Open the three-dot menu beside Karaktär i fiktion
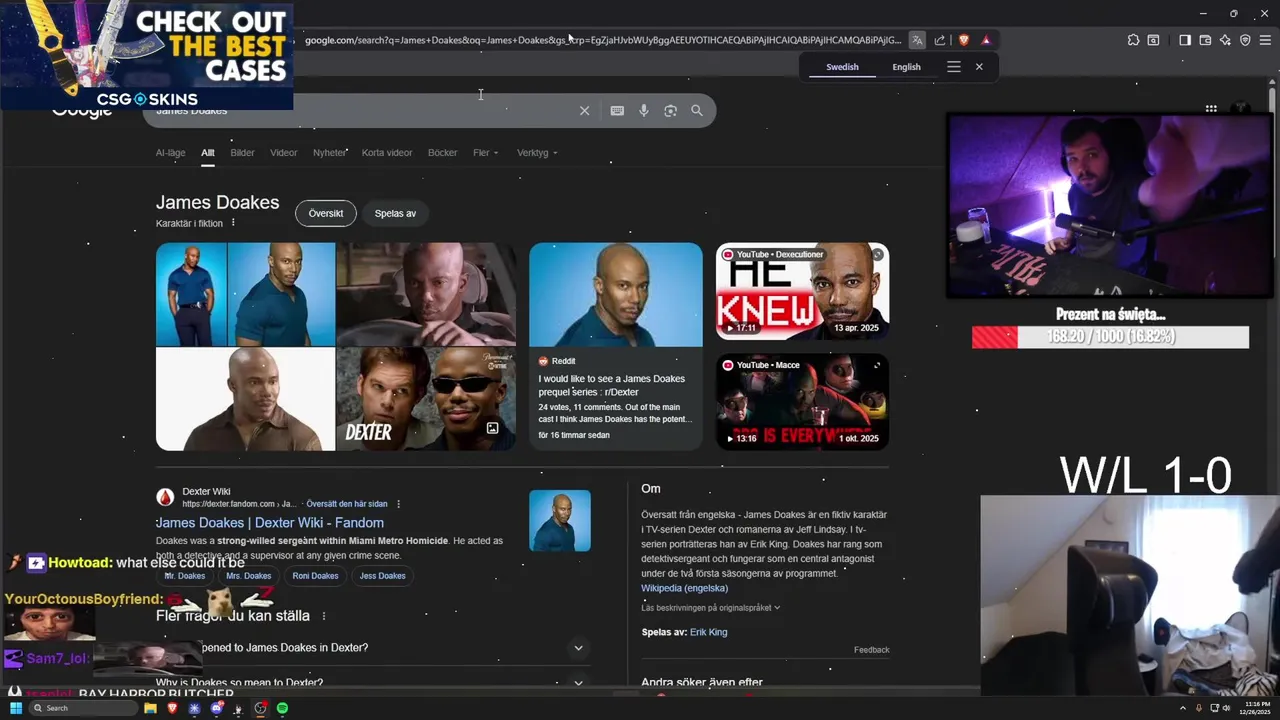Image resolution: width=1280 pixels, height=720 pixels. point(233,223)
